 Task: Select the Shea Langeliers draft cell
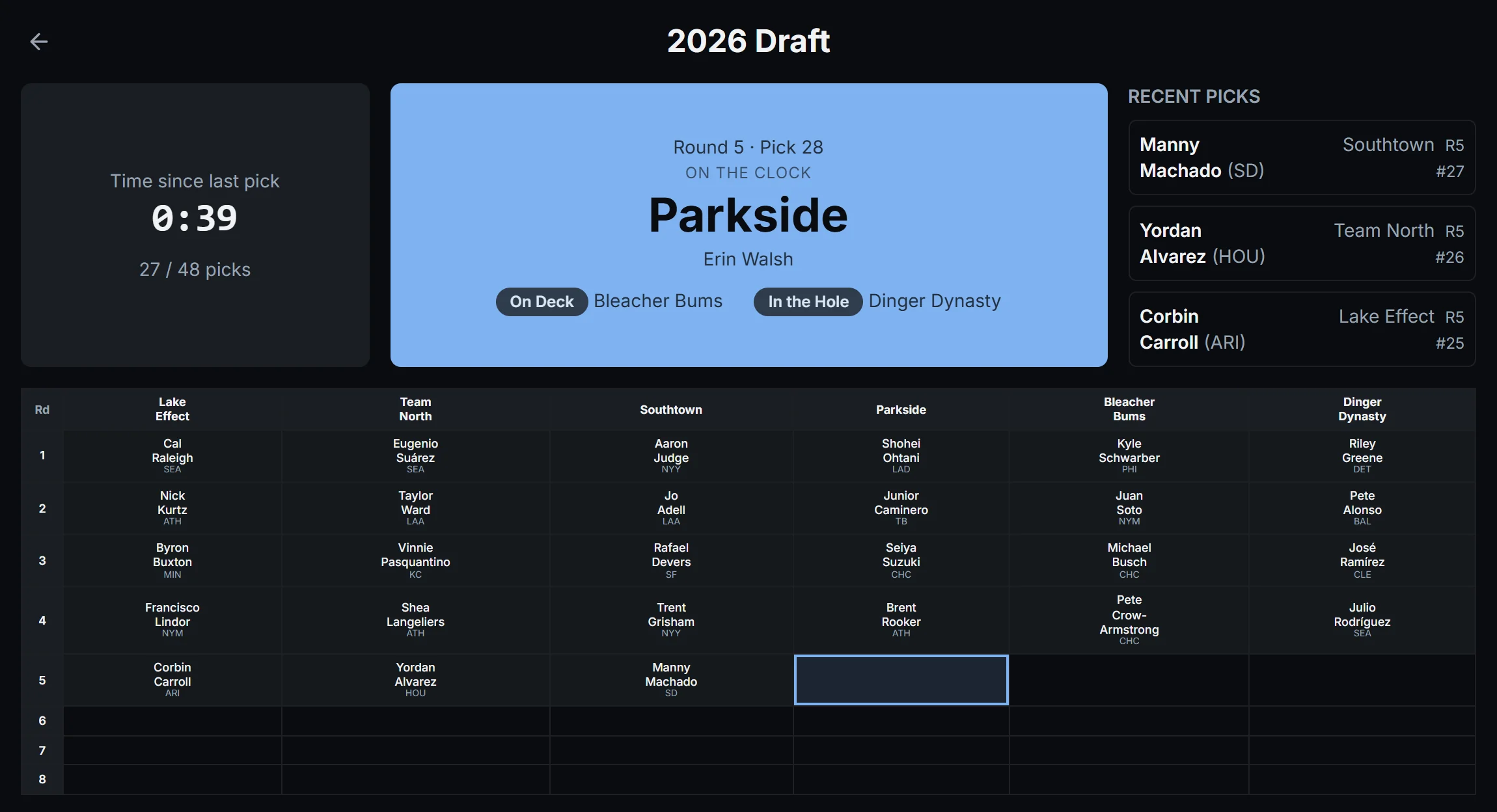[415, 620]
